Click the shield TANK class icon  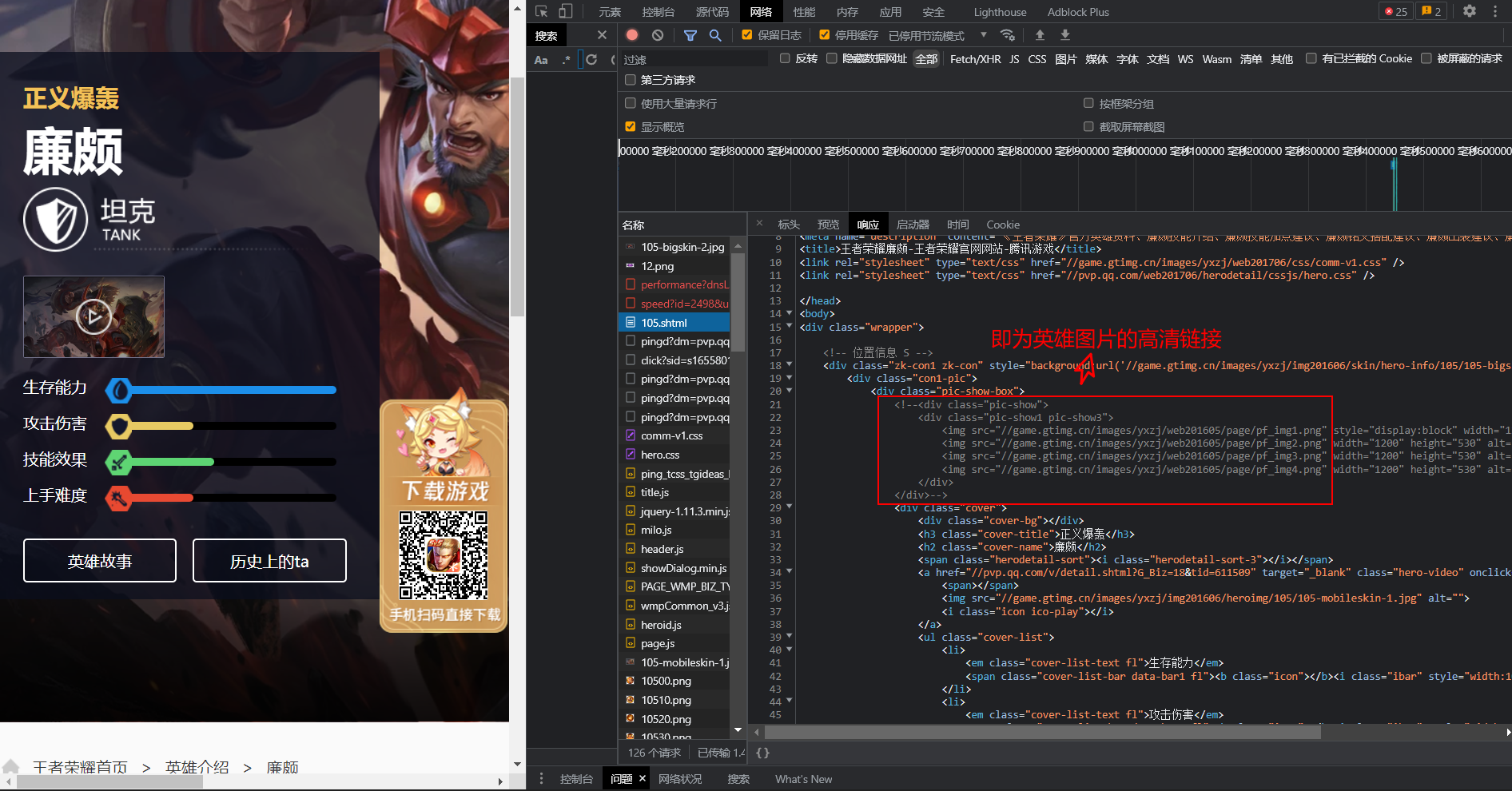[55, 219]
